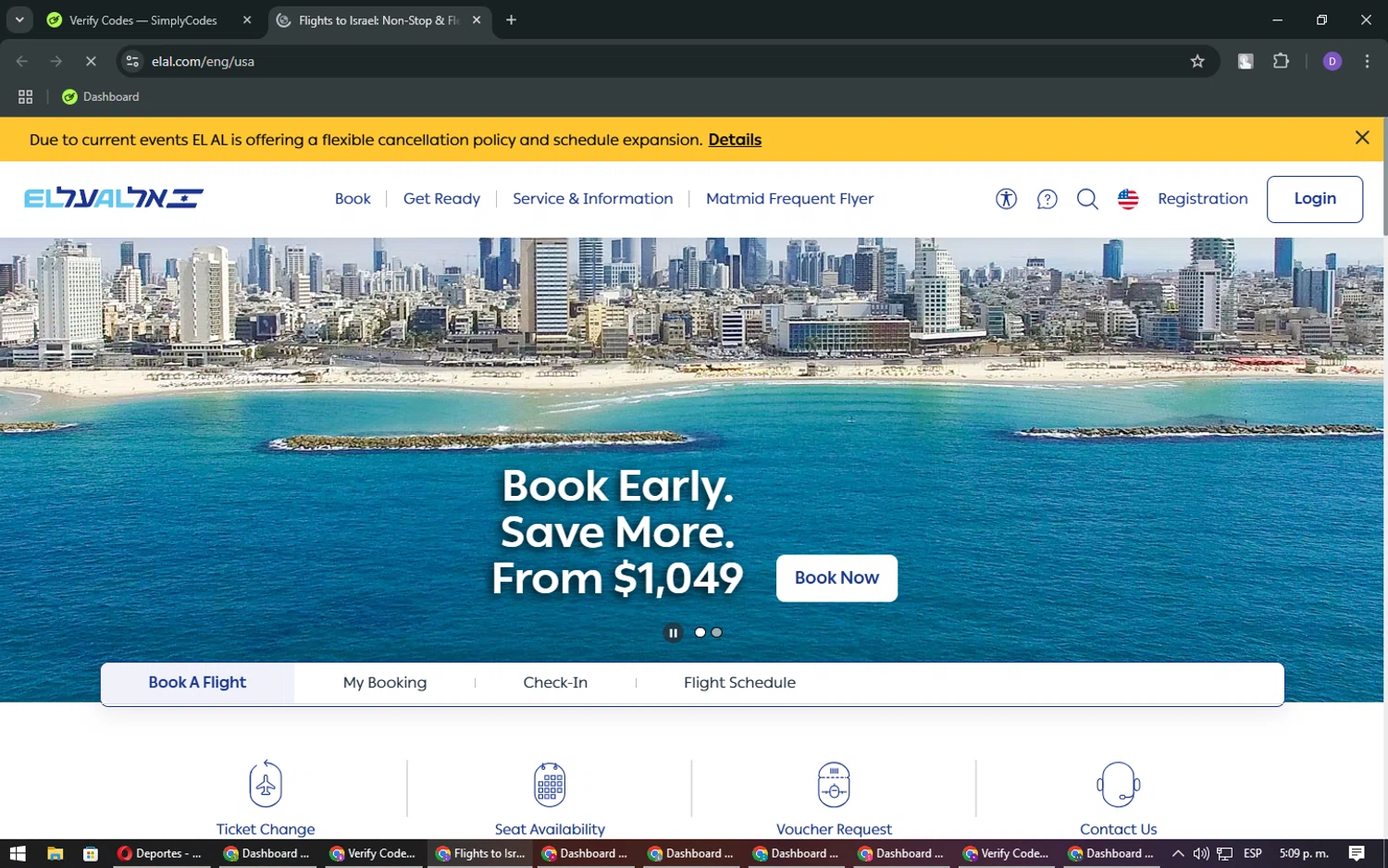Close the Verify Codes tab
This screenshot has width=1388, height=868.
[x=247, y=19]
